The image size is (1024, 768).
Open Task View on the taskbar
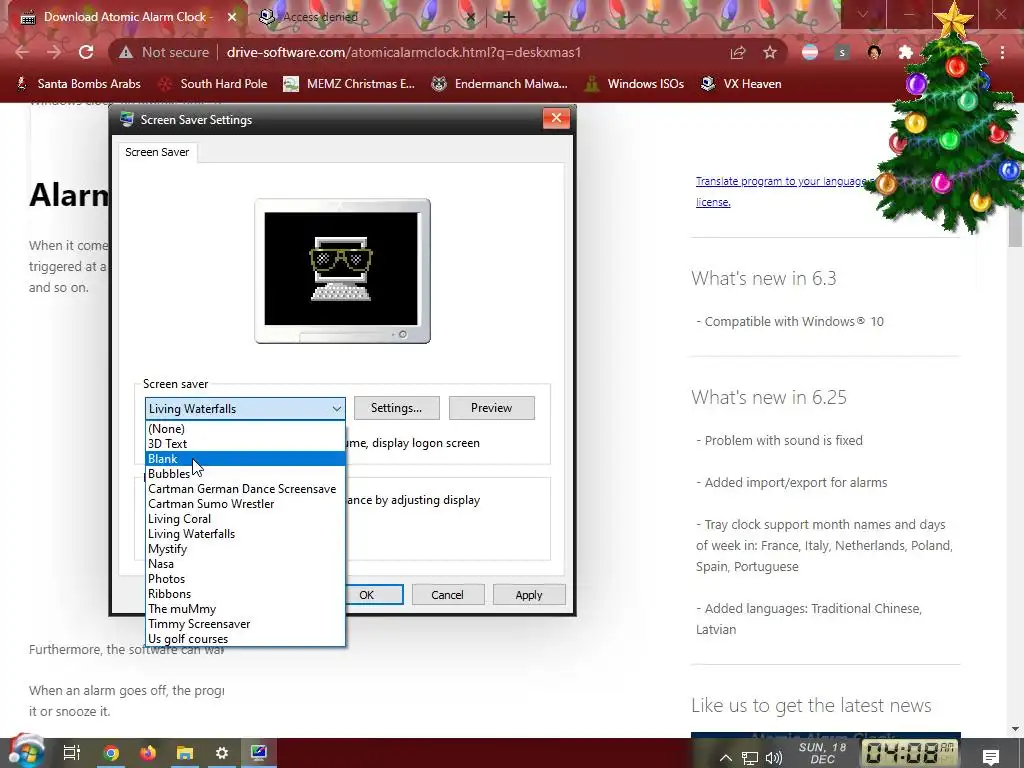pyautogui.click(x=71, y=753)
